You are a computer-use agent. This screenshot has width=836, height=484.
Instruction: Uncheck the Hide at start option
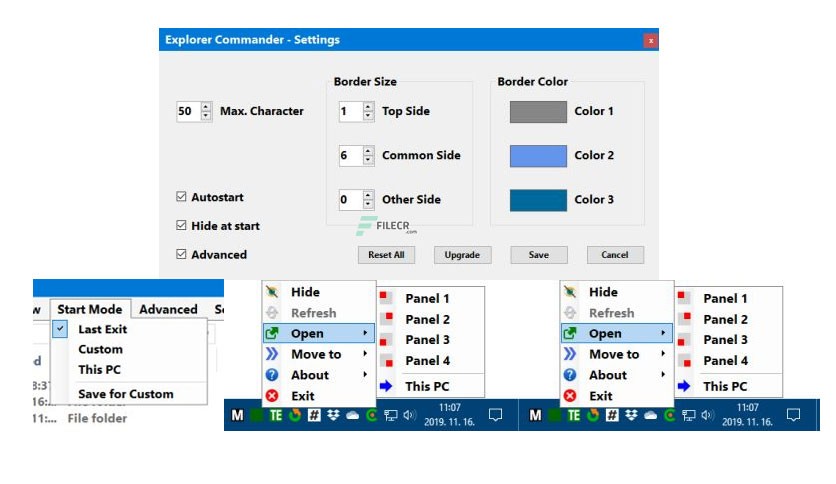[181, 225]
